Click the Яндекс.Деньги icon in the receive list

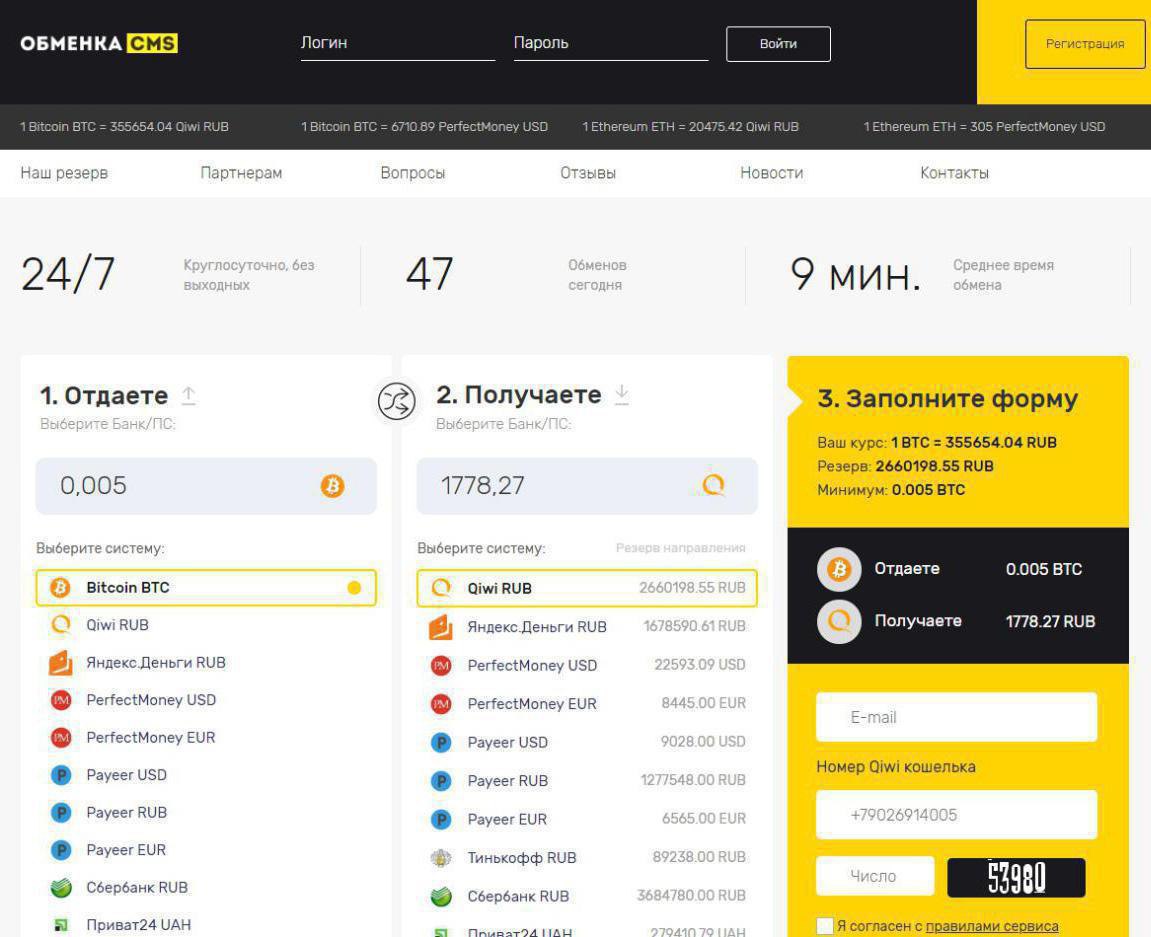(440, 627)
